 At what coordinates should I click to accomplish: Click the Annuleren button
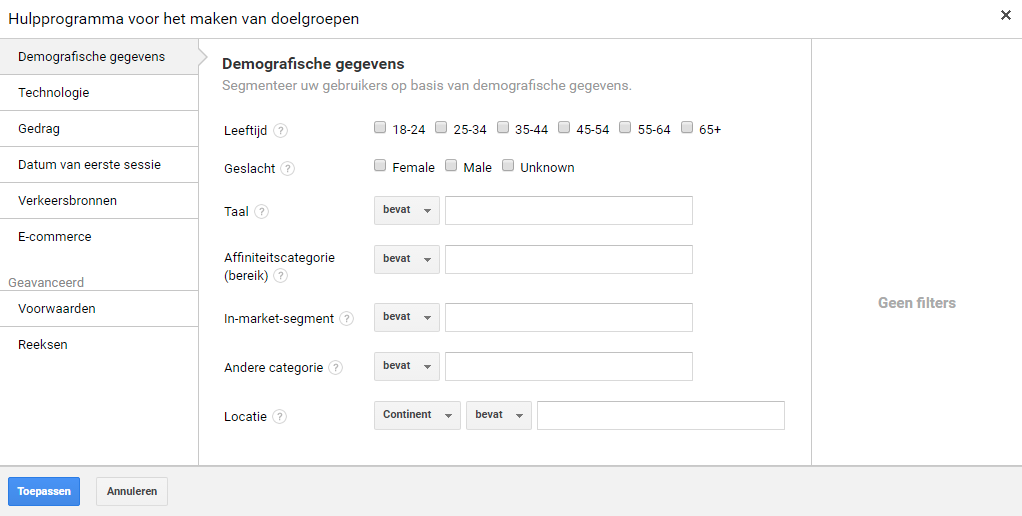tap(132, 492)
